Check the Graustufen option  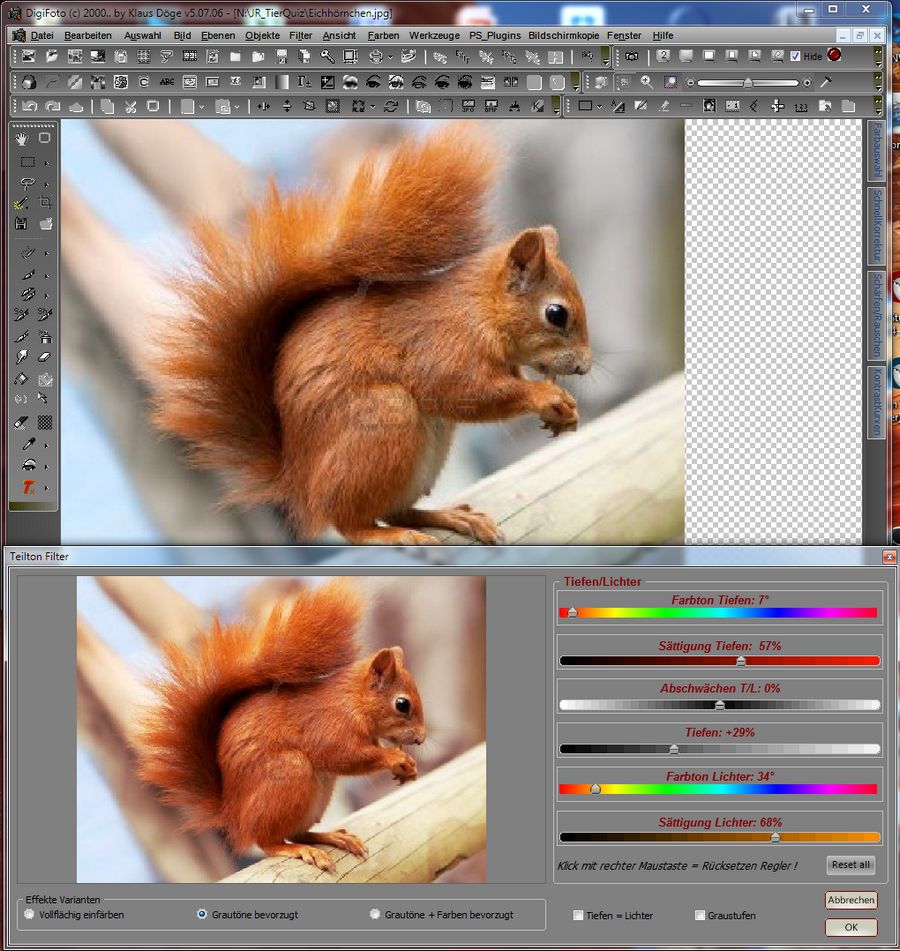pos(700,915)
